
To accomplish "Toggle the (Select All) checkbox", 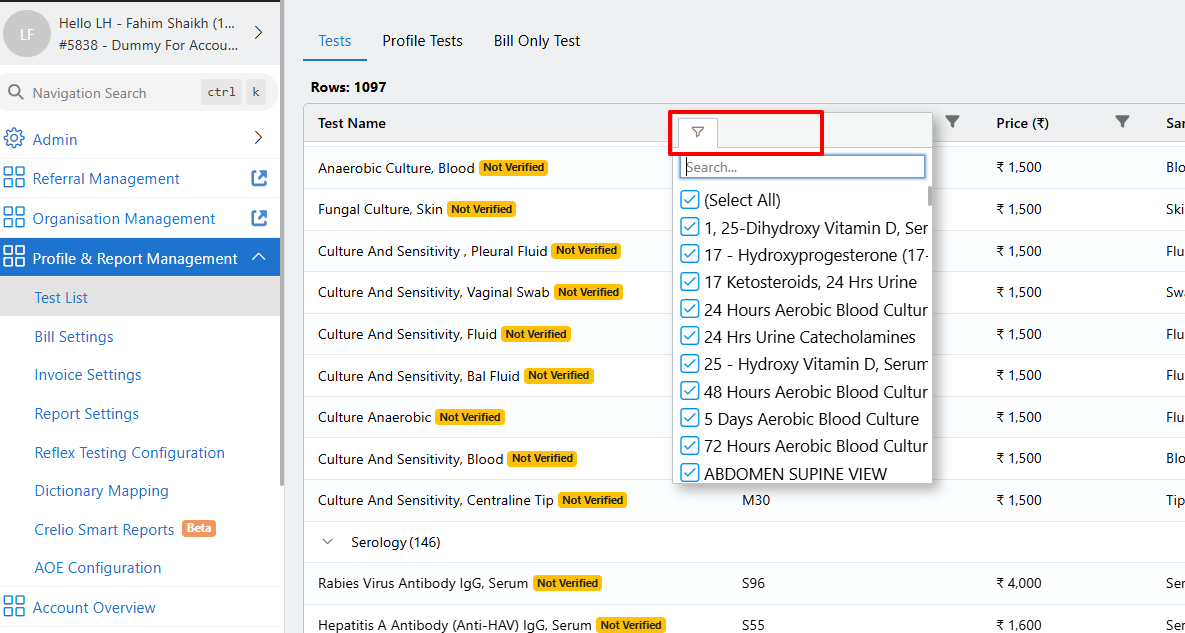I will [x=689, y=200].
